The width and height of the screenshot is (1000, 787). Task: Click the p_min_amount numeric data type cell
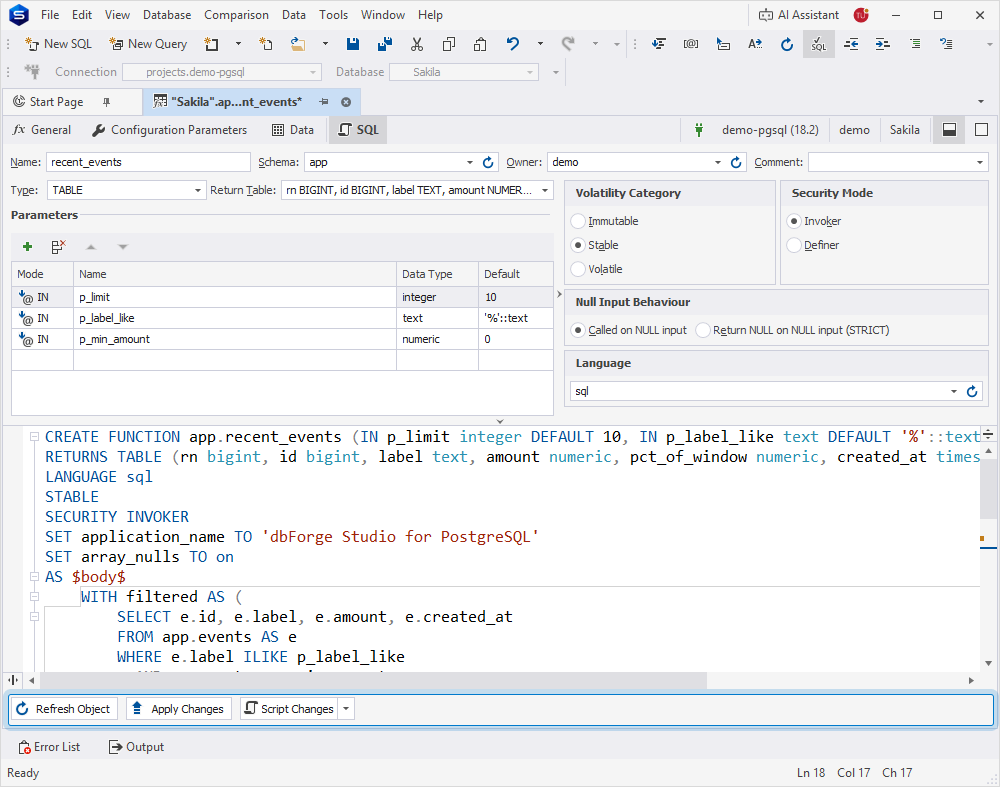click(x=437, y=339)
